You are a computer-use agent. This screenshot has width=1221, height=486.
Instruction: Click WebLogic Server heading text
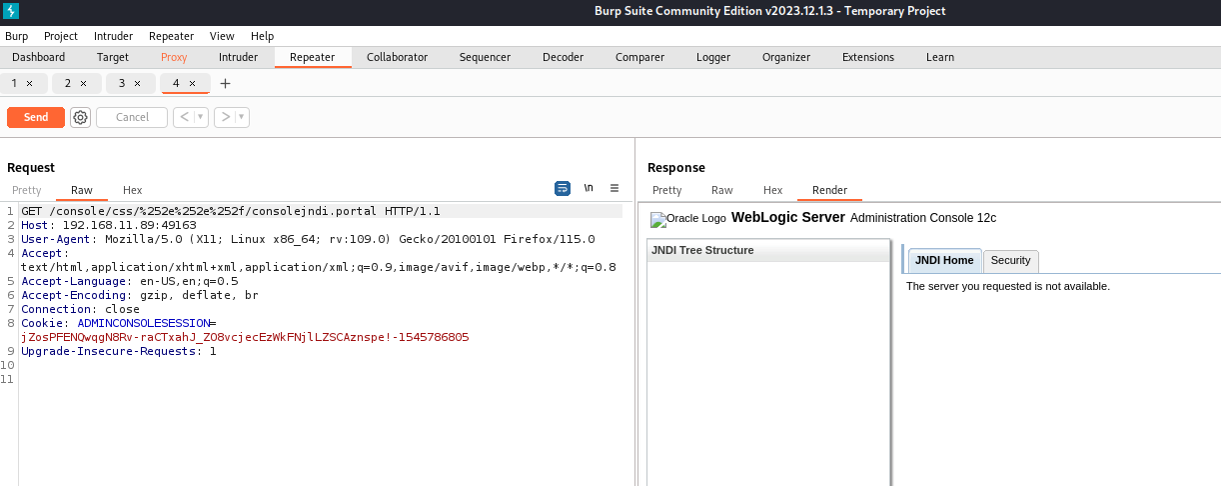click(x=788, y=217)
